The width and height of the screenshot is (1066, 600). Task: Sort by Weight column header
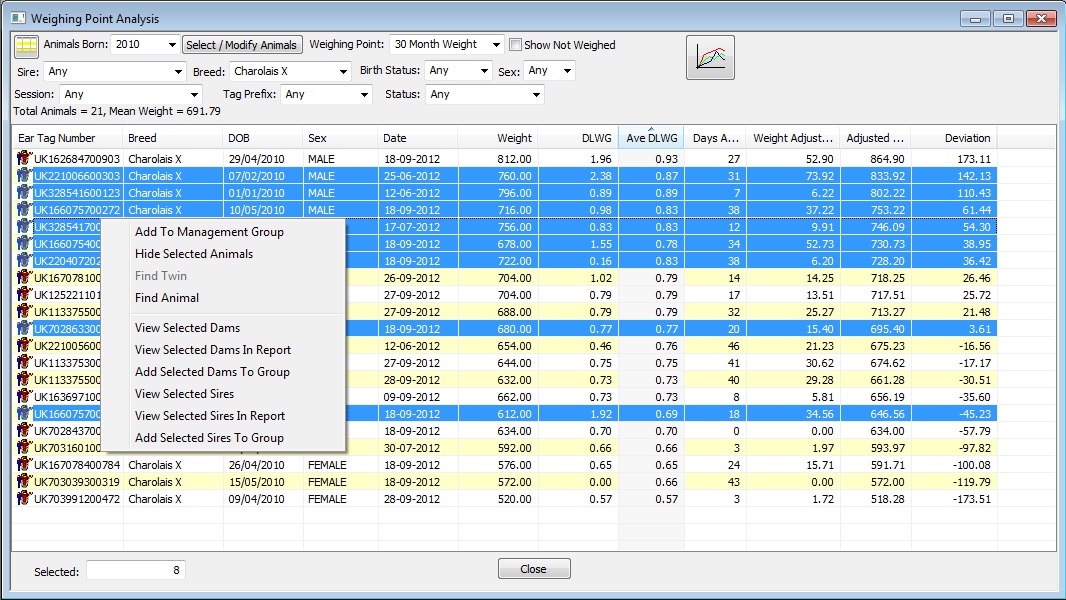point(498,138)
